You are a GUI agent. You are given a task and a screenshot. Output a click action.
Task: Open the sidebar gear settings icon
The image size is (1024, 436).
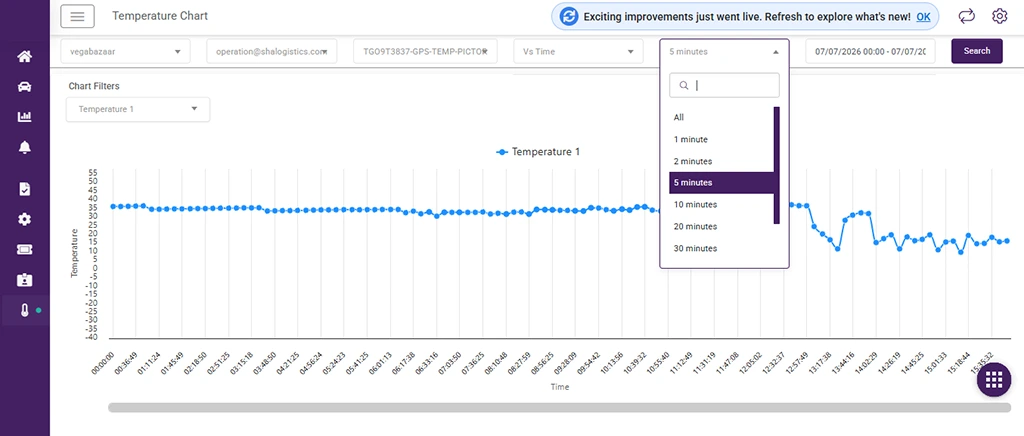(x=25, y=219)
